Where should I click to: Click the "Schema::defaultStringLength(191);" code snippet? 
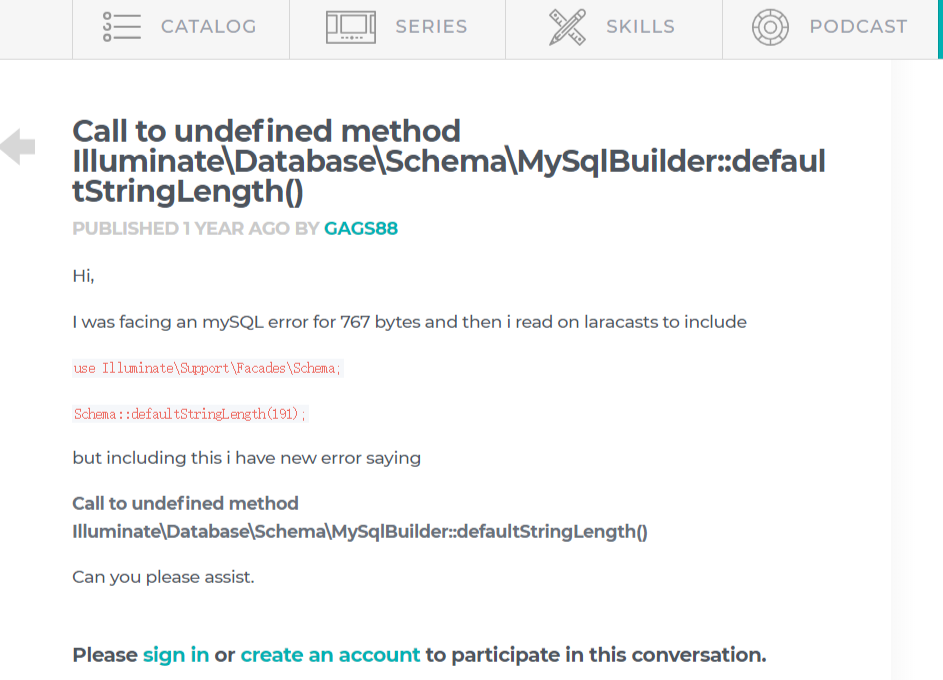coord(190,413)
